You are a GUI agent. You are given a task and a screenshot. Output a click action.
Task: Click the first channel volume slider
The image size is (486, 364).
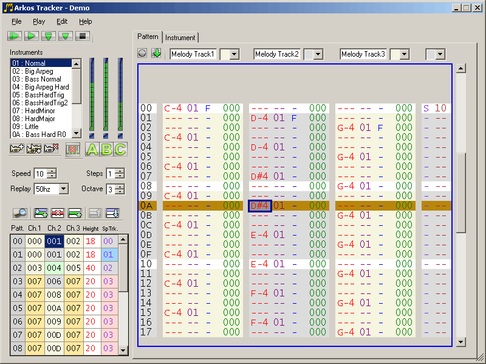[x=92, y=94]
